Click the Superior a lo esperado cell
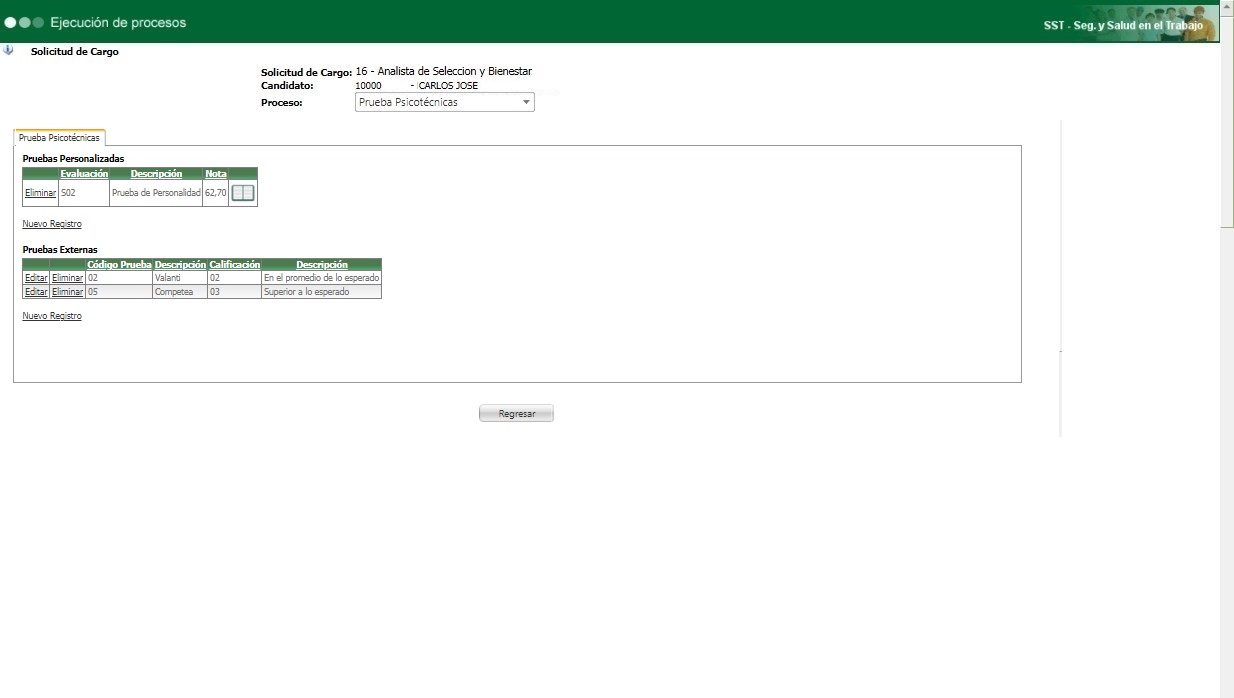The width and height of the screenshot is (1234, 698). tap(321, 292)
